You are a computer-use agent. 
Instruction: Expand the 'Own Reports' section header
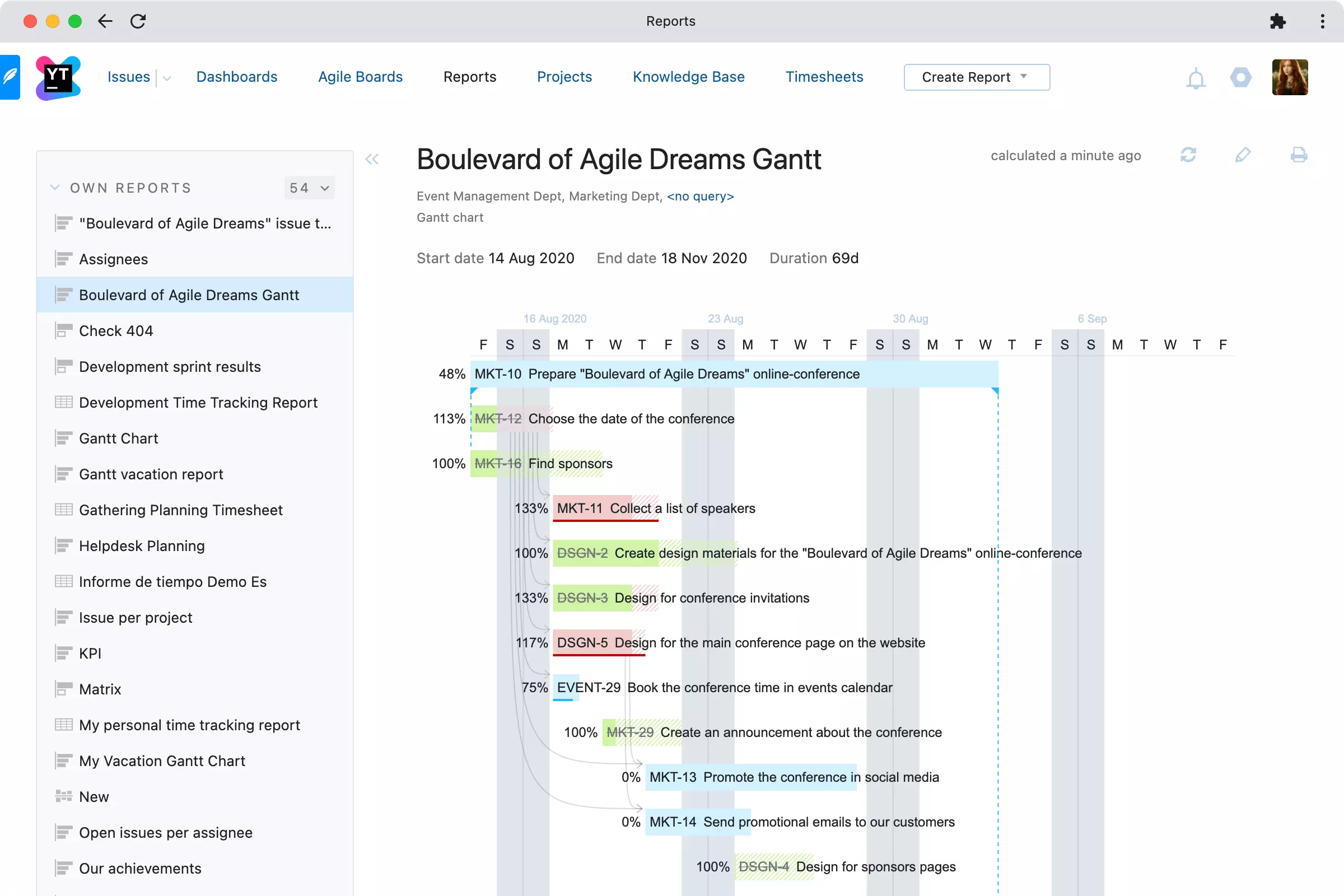pyautogui.click(x=55, y=187)
